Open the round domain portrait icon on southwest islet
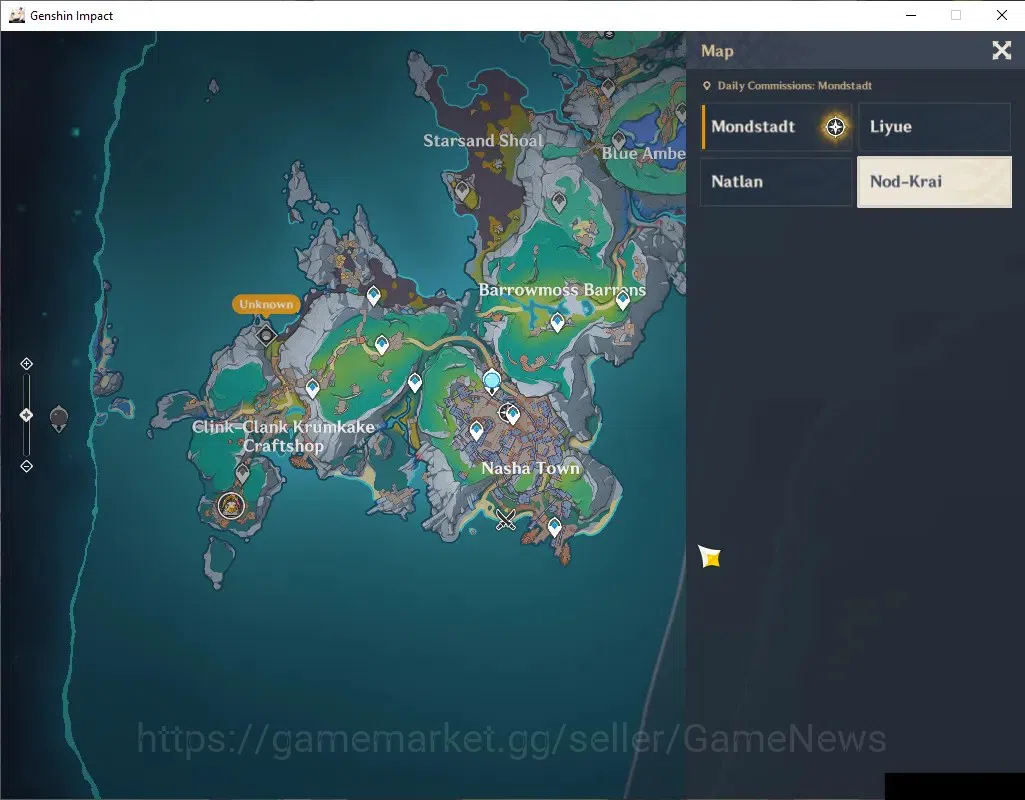 coord(231,505)
